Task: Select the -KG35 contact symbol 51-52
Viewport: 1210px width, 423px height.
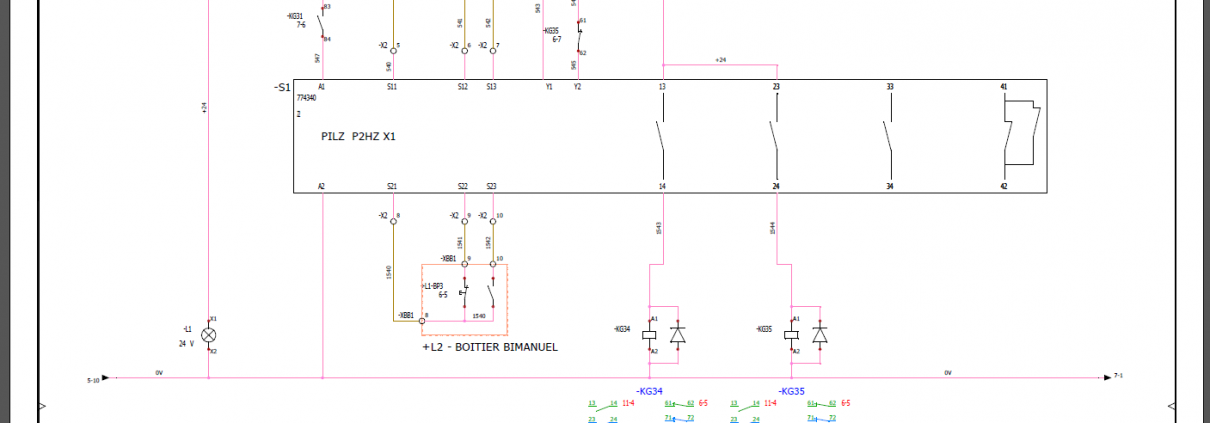Action: 580,36
